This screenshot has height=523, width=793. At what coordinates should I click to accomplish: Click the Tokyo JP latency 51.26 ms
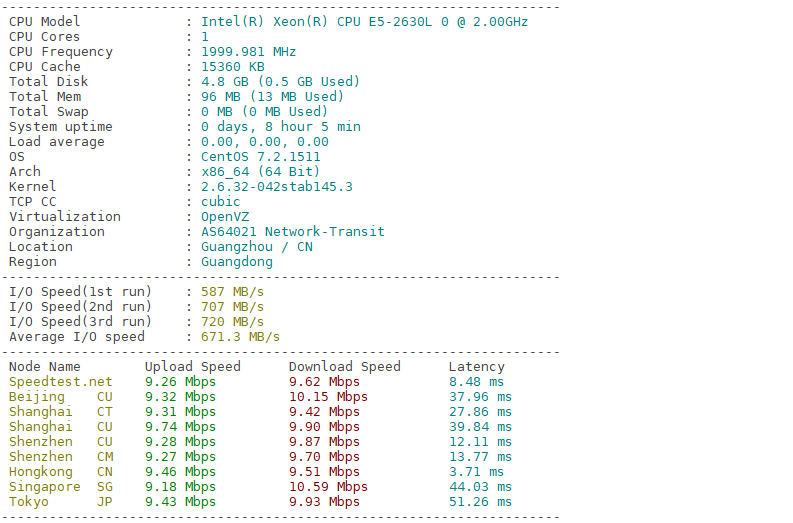(x=480, y=502)
